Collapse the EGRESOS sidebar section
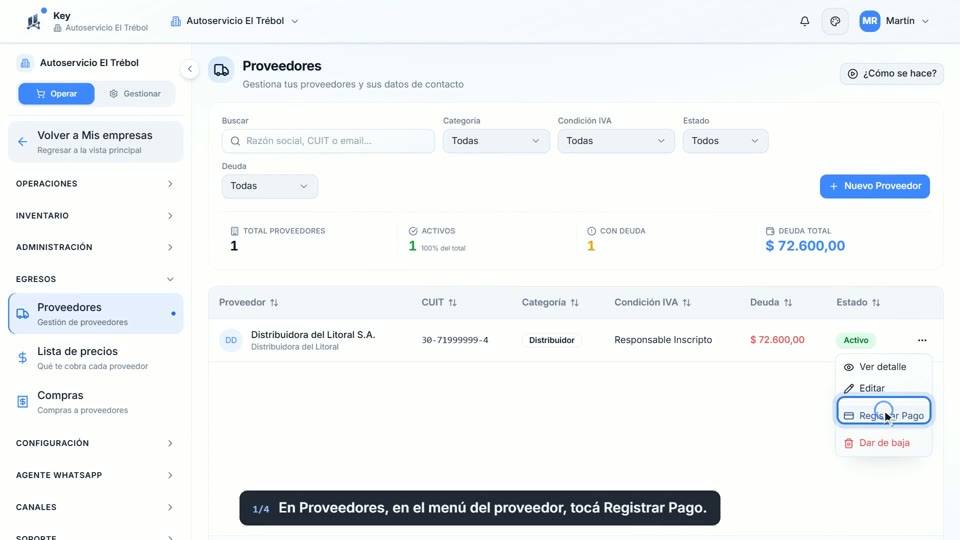This screenshot has width=960, height=540. (95, 279)
